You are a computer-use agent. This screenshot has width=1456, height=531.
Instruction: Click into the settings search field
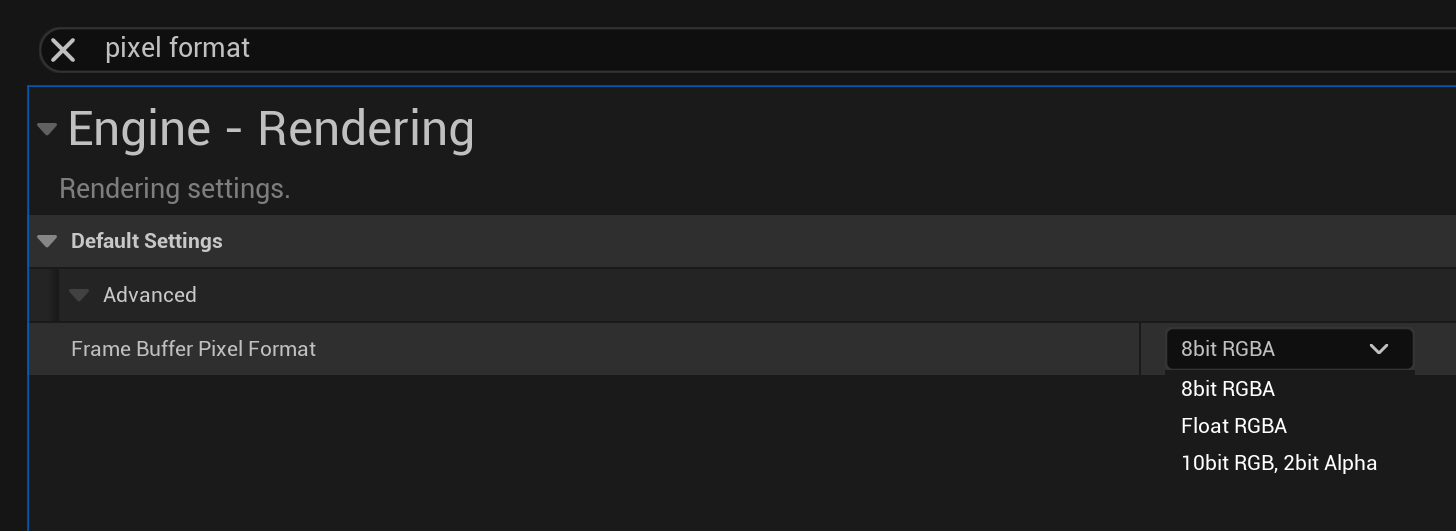[x=700, y=49]
